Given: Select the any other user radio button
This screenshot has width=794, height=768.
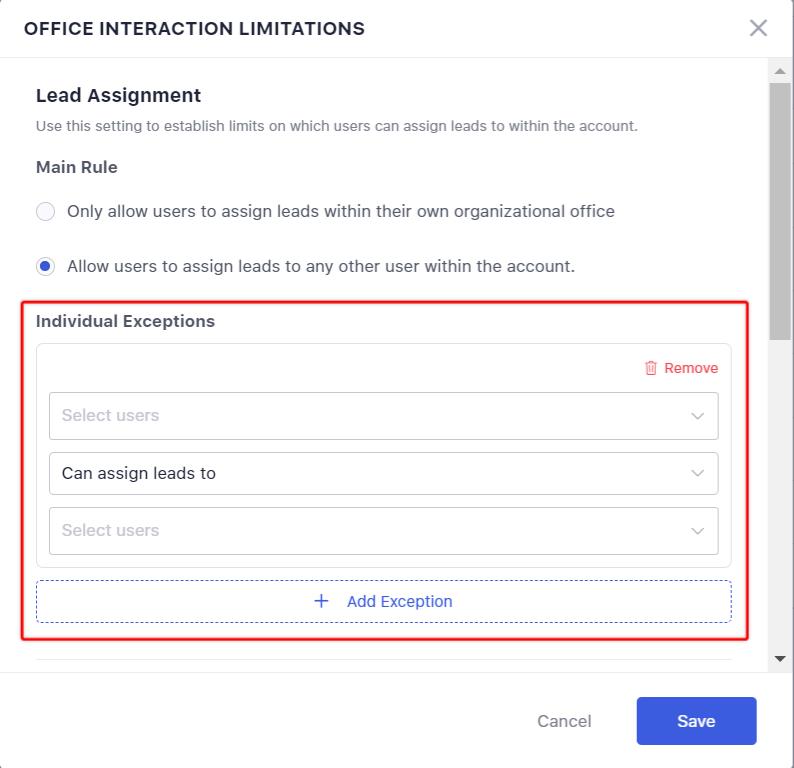Looking at the screenshot, I should tap(45, 267).
